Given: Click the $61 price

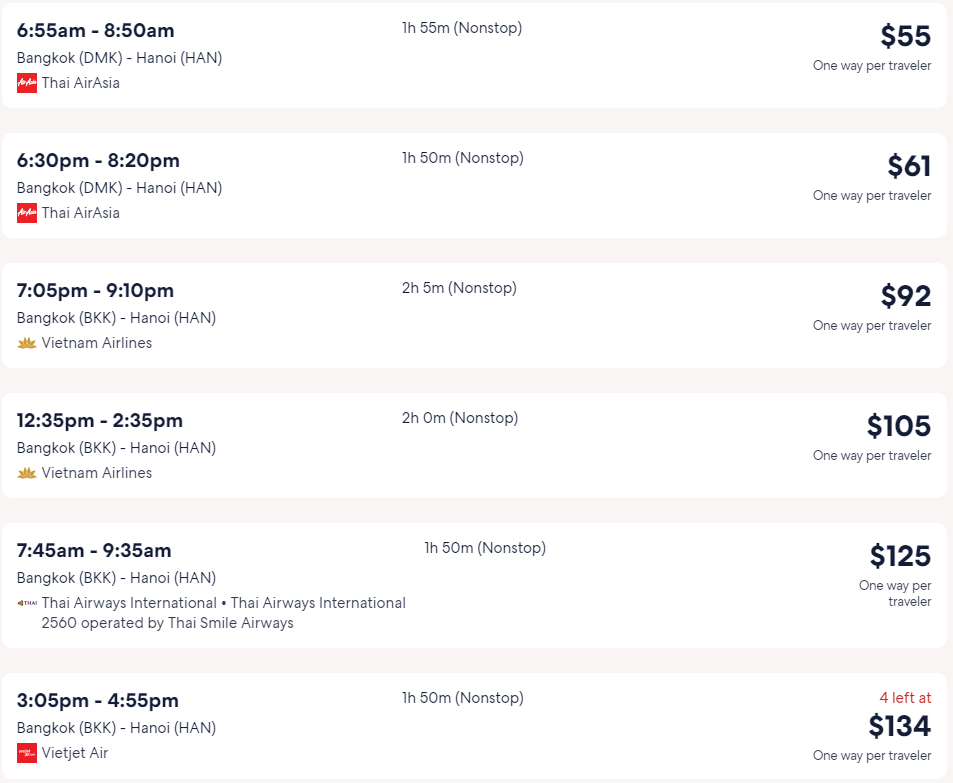Looking at the screenshot, I should coord(909,166).
